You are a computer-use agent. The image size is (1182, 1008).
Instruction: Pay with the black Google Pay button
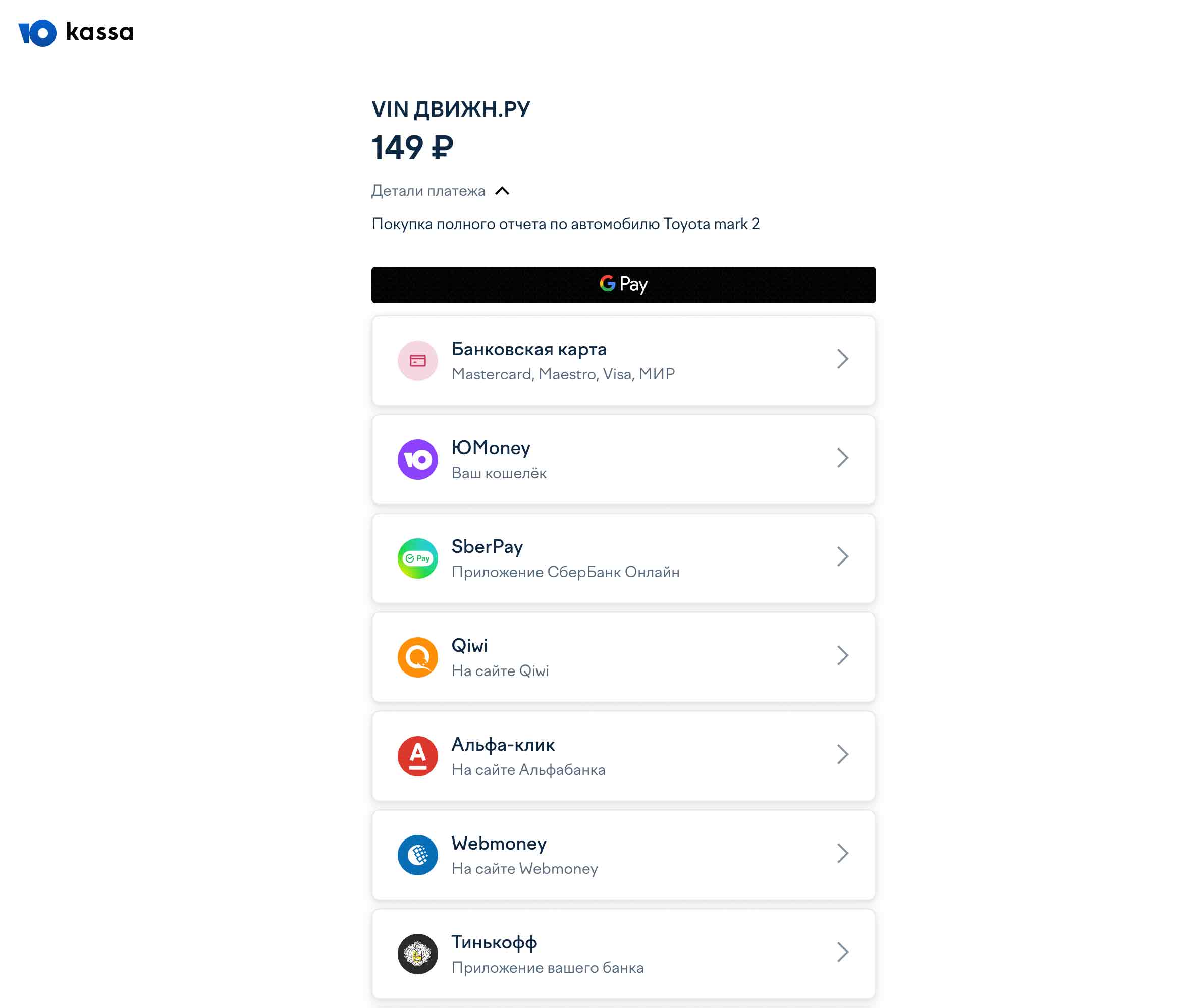point(623,285)
